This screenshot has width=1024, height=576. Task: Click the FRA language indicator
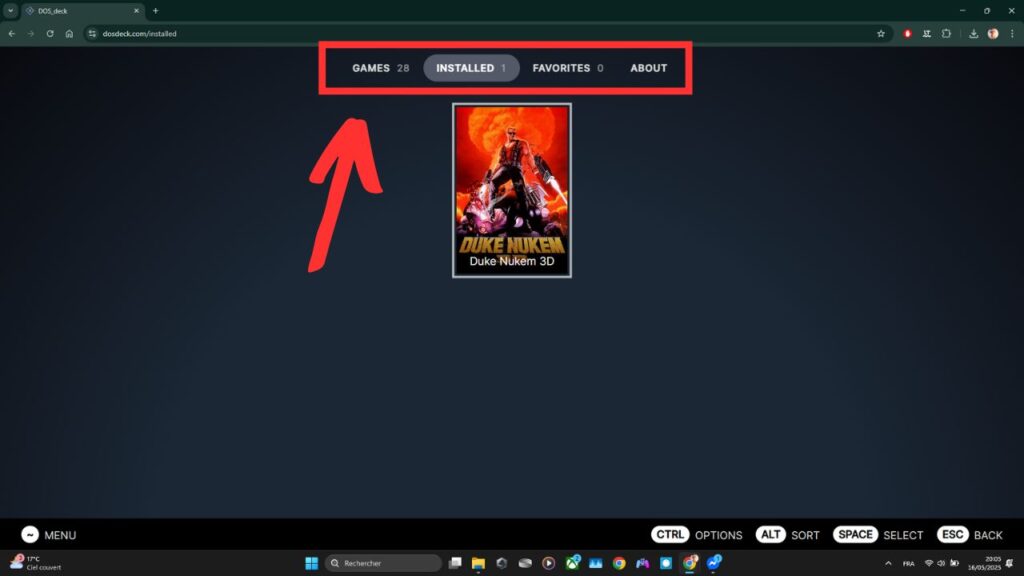(x=908, y=564)
